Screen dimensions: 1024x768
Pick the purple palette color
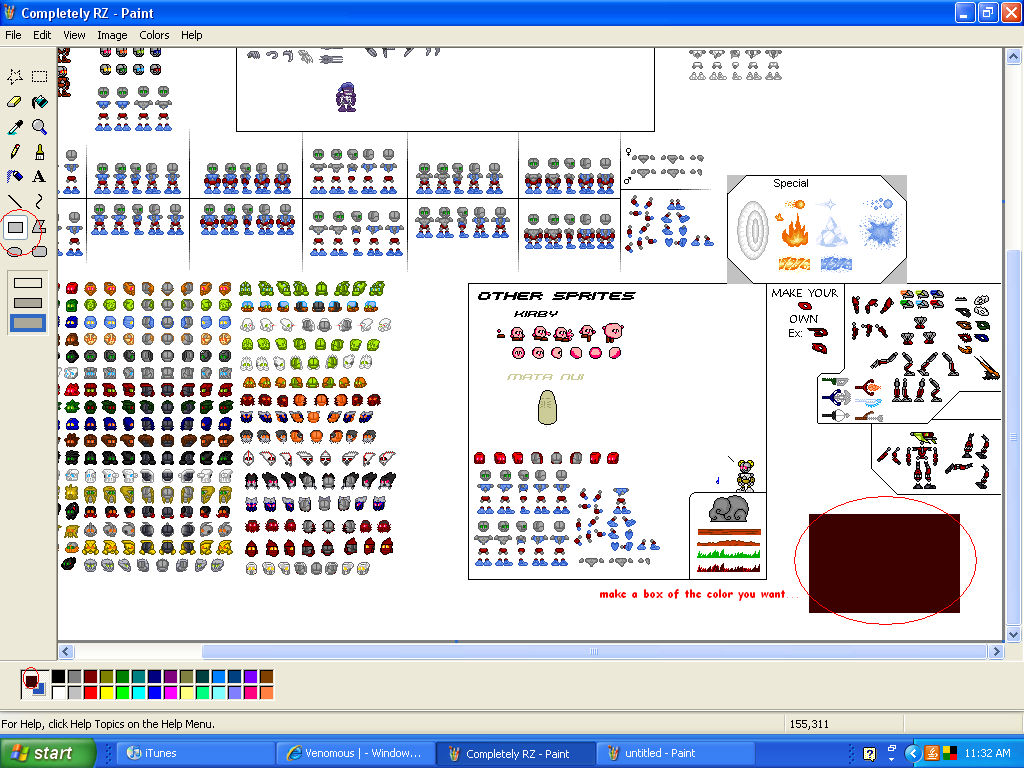pos(170,677)
